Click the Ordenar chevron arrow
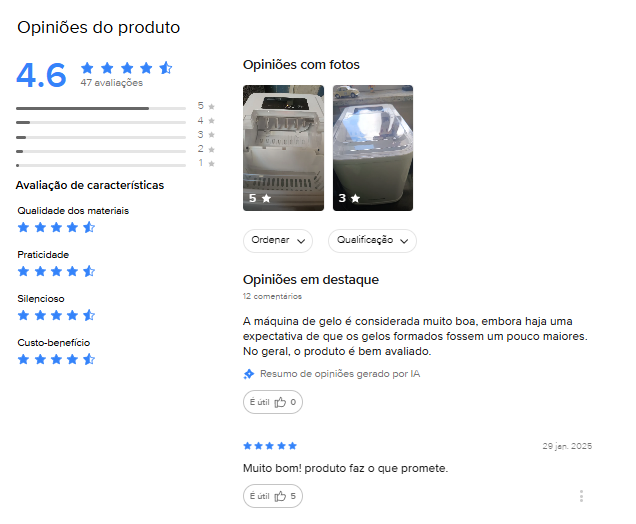 coord(301,241)
